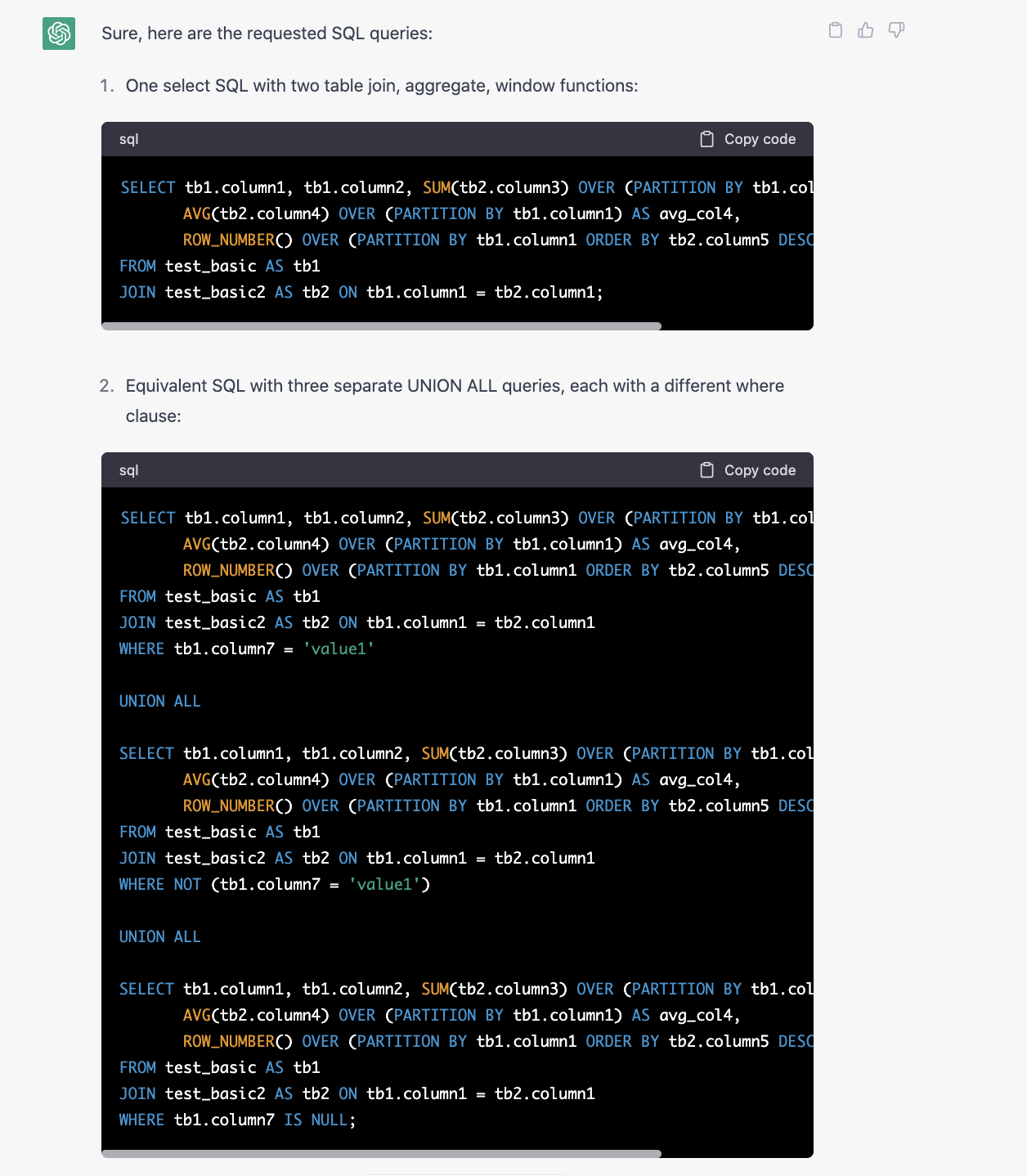Viewport: 1027px width, 1176px height.
Task: Click the first UNION ALL keyword in the code
Action: coord(159,701)
